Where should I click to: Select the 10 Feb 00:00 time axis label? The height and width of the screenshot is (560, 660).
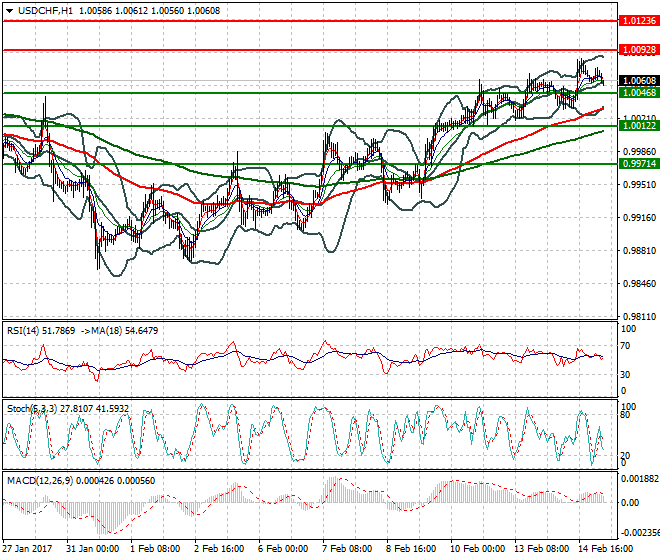[477, 549]
